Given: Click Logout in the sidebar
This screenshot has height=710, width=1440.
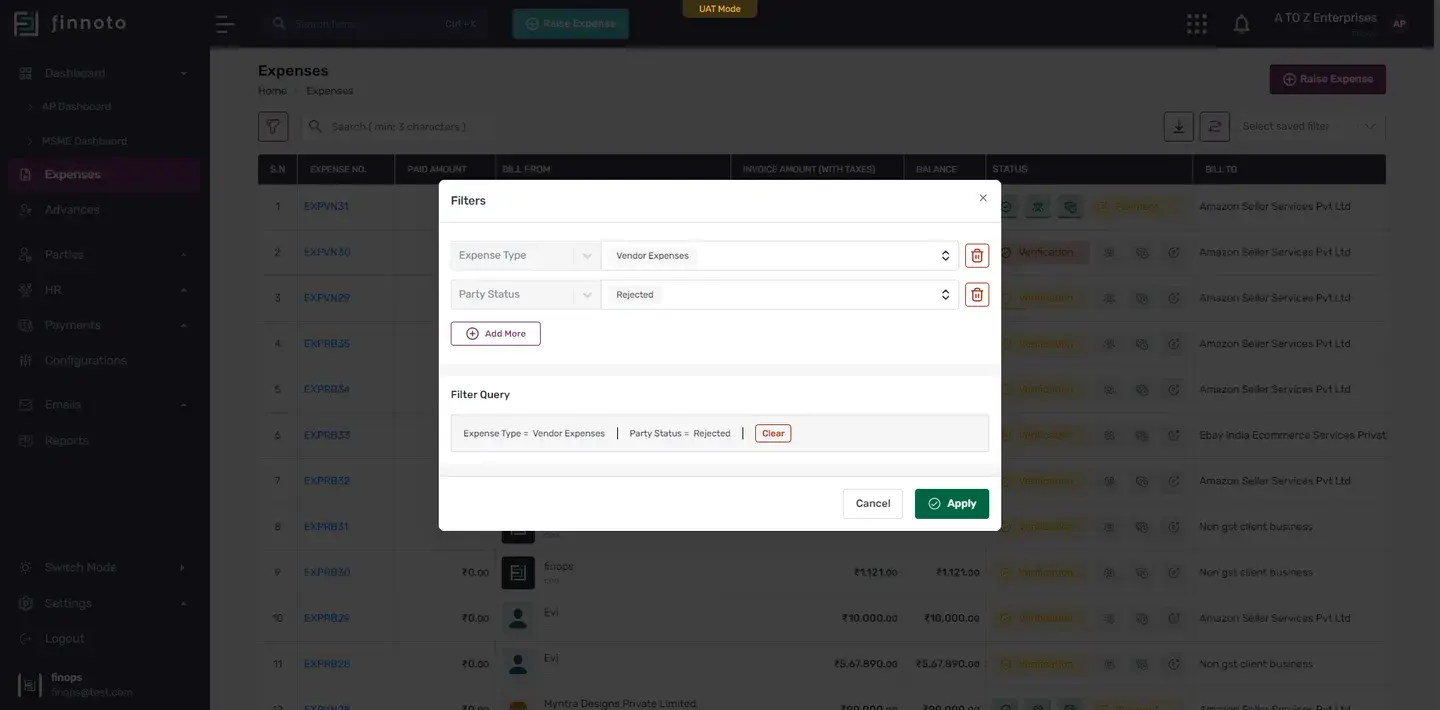Looking at the screenshot, I should [x=64, y=639].
